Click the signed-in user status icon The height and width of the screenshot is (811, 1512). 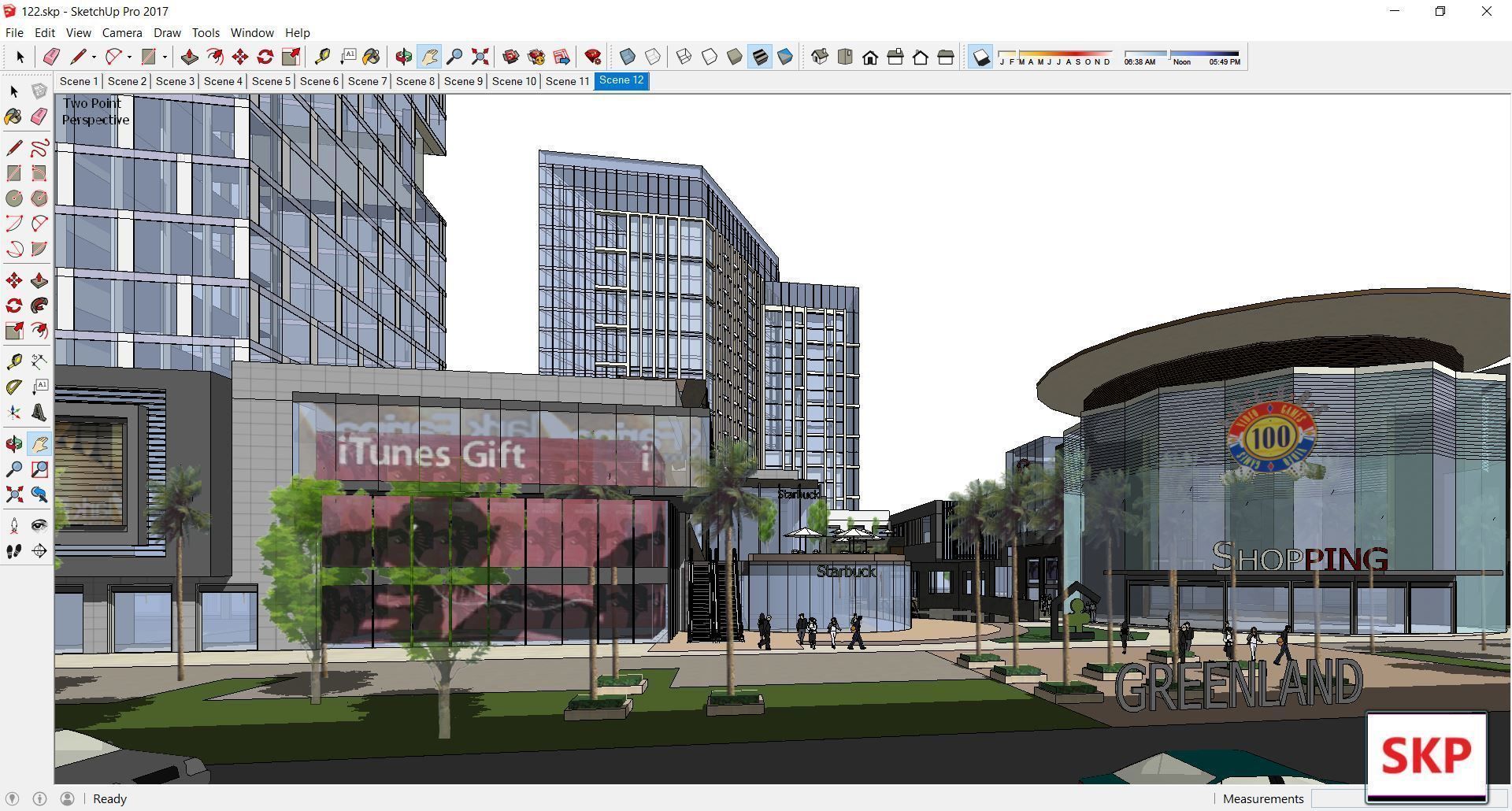click(68, 798)
